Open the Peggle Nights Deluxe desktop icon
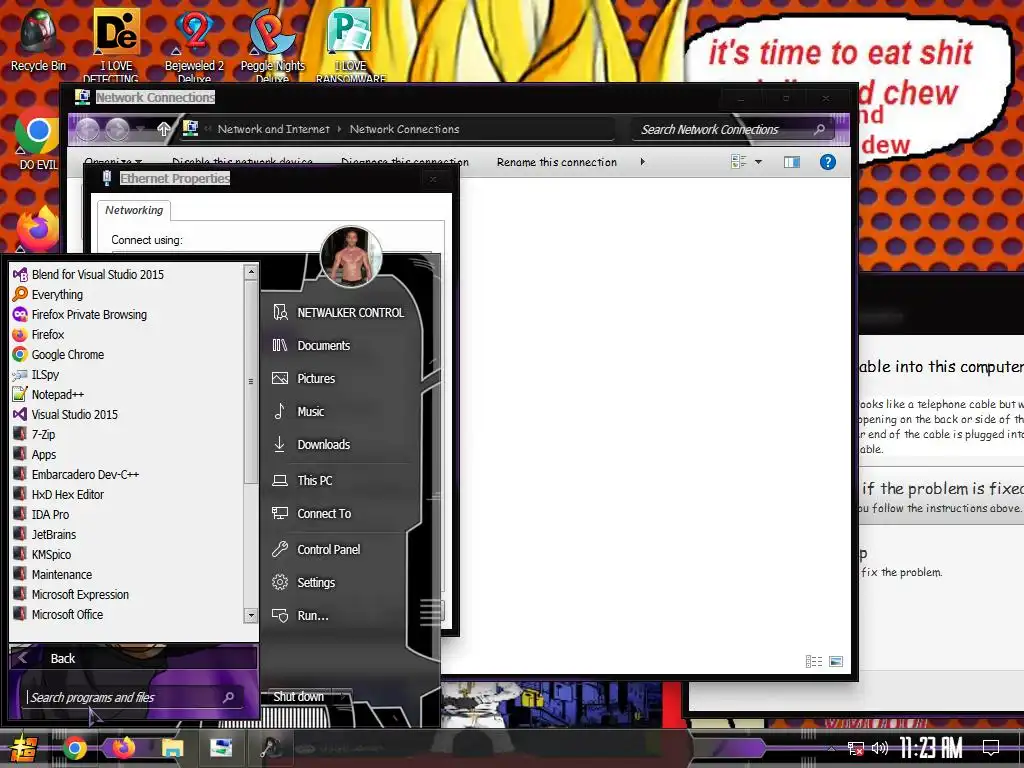The height and width of the screenshot is (768, 1024). pyautogui.click(x=272, y=44)
